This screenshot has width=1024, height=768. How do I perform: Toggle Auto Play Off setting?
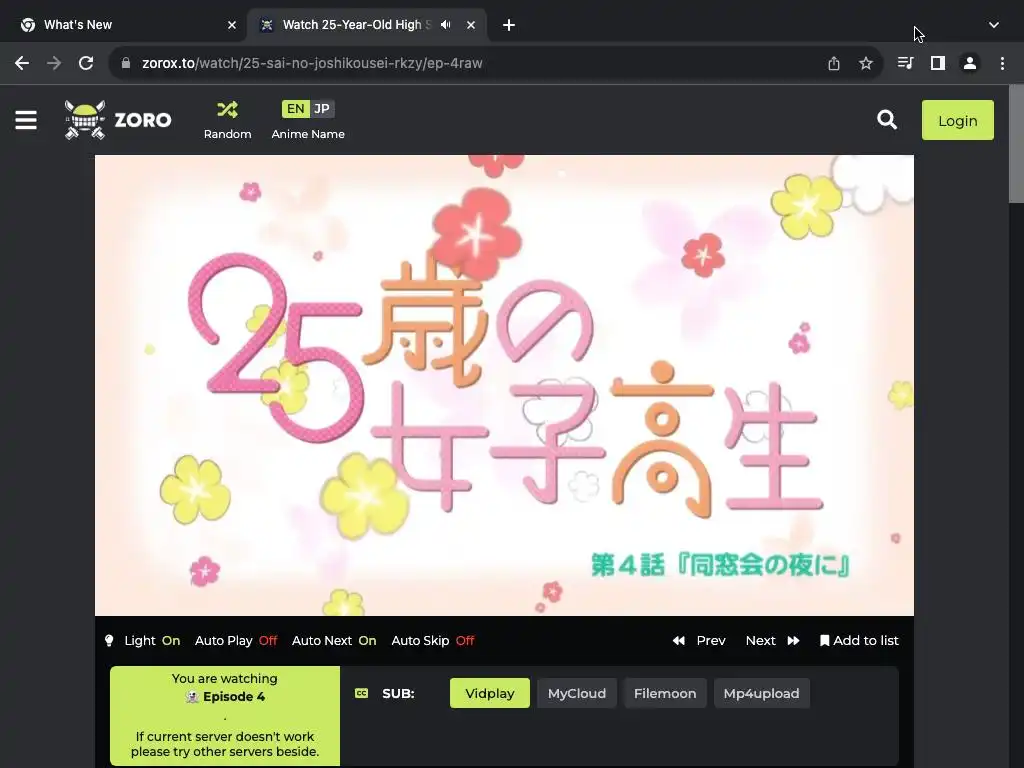(236, 641)
